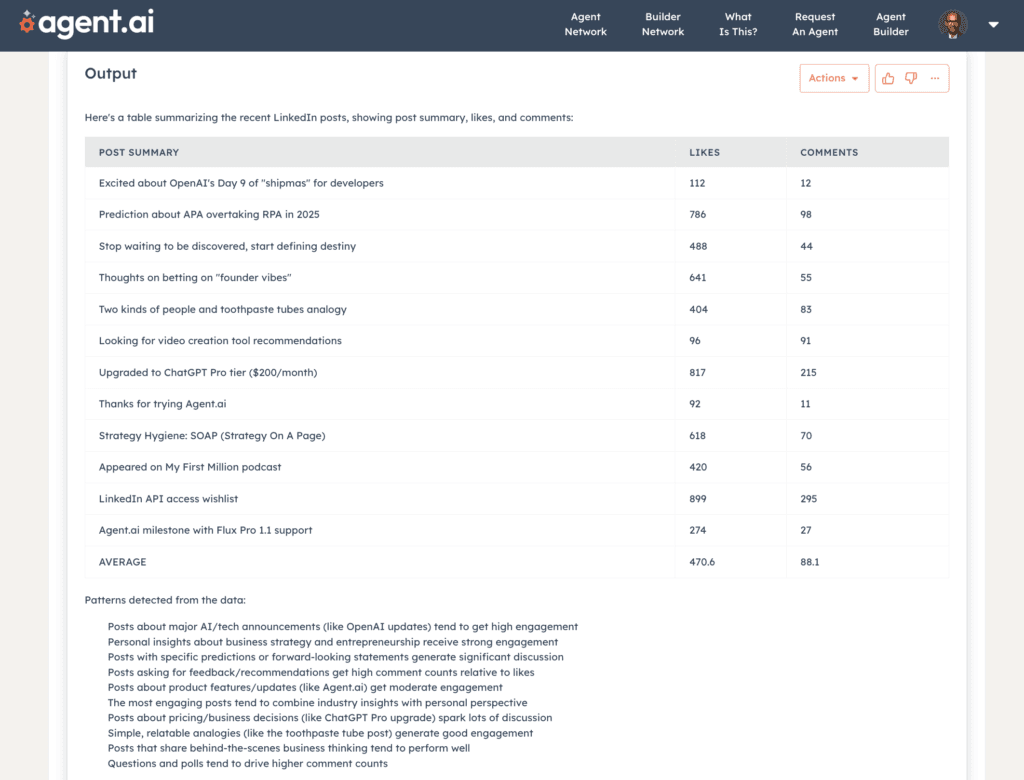Viewport: 1024px width, 780px height.
Task: Go to Agent Network
Action: [x=585, y=24]
